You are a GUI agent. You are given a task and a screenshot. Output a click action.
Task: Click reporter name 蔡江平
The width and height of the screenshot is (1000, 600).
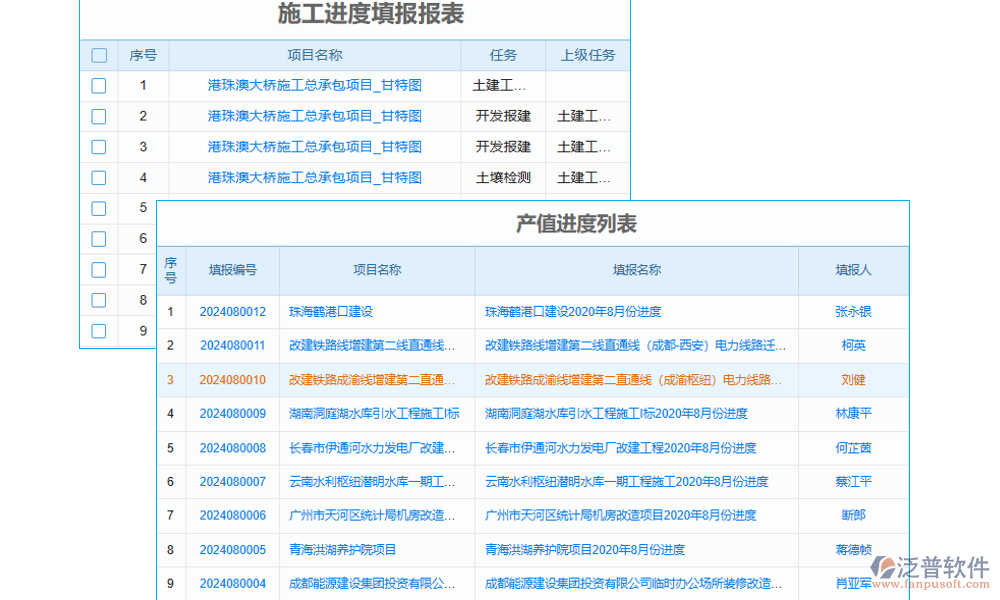pyautogui.click(x=853, y=482)
